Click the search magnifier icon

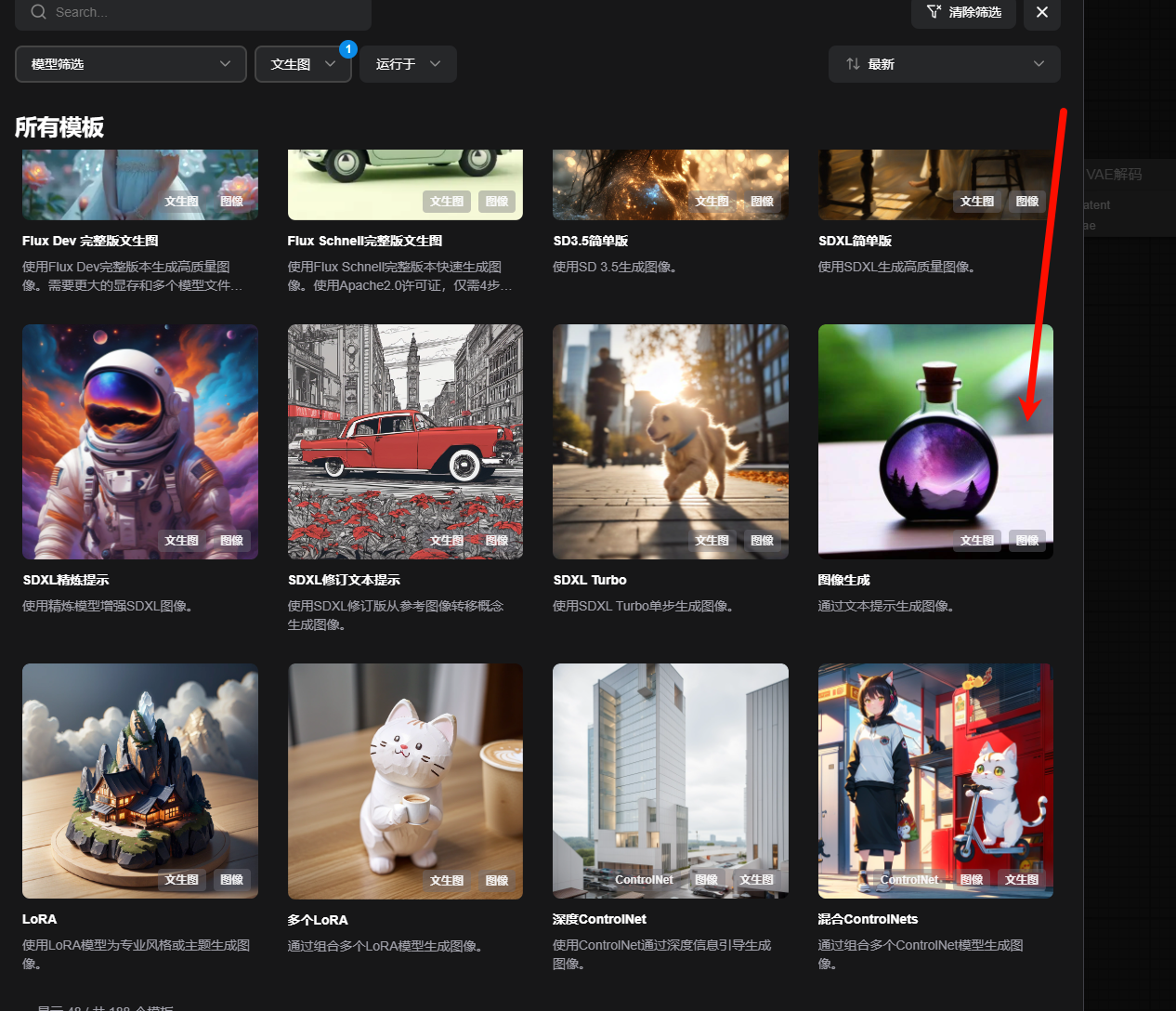[x=38, y=12]
